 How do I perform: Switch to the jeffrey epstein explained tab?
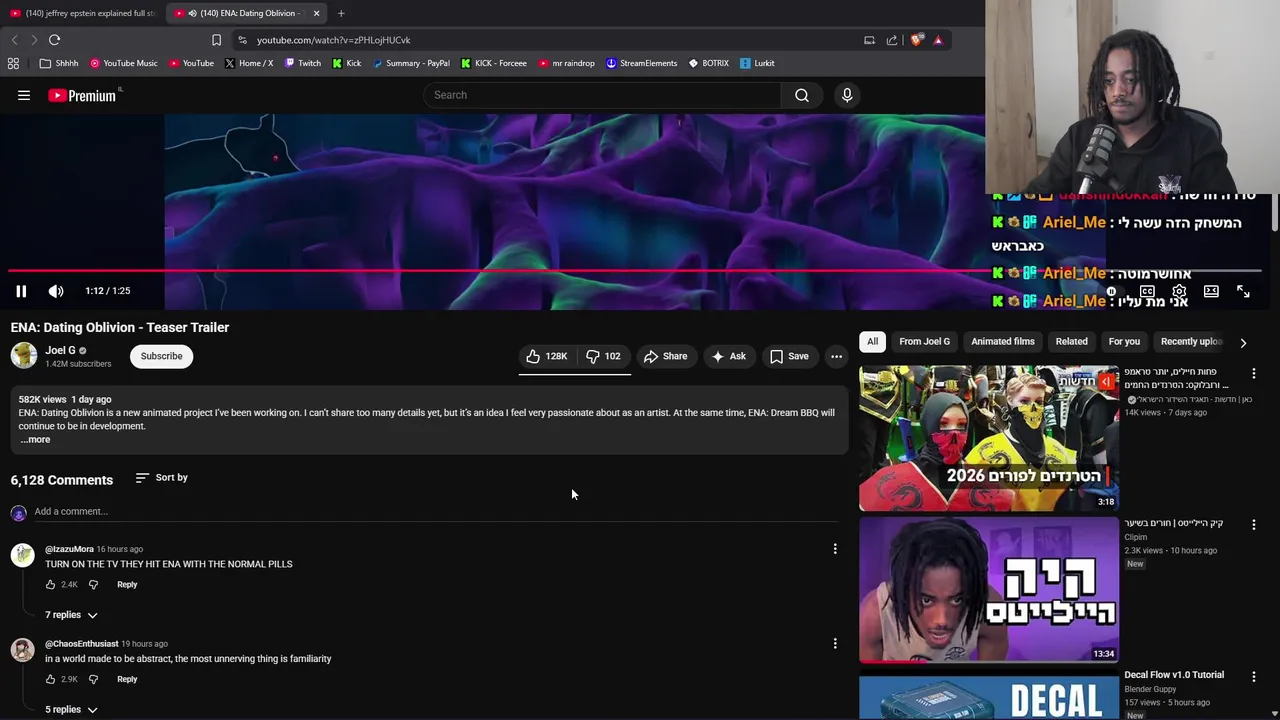tap(82, 13)
